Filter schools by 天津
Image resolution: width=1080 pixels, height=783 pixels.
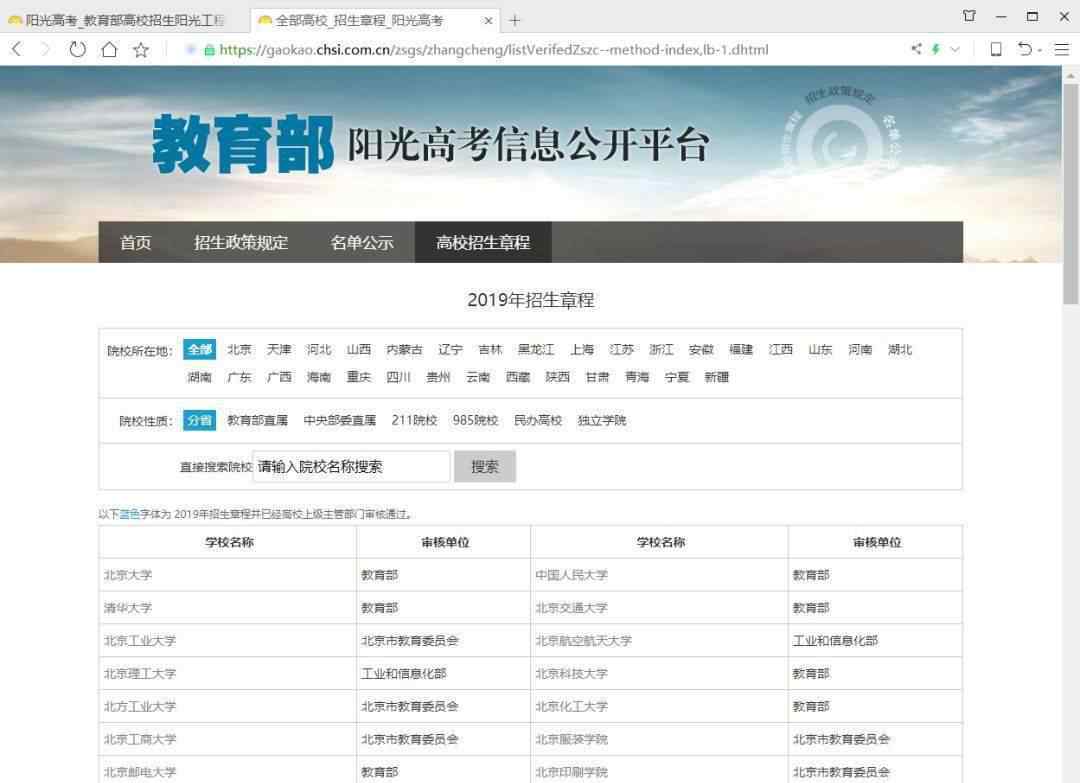[x=279, y=349]
